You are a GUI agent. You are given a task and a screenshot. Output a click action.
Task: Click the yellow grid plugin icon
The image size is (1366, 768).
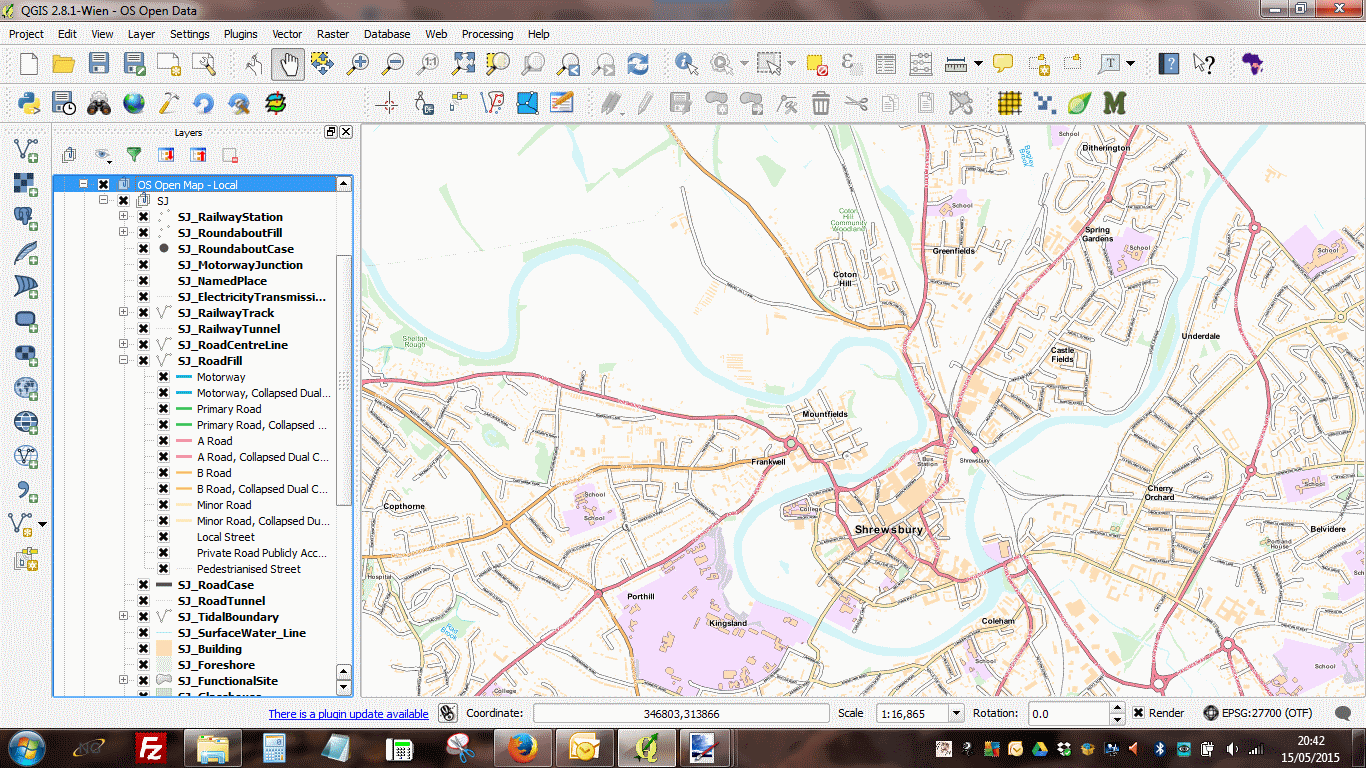pos(1010,103)
